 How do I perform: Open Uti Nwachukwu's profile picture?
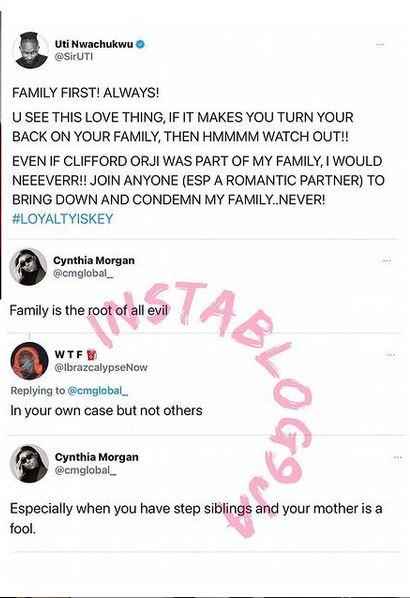tap(32, 50)
